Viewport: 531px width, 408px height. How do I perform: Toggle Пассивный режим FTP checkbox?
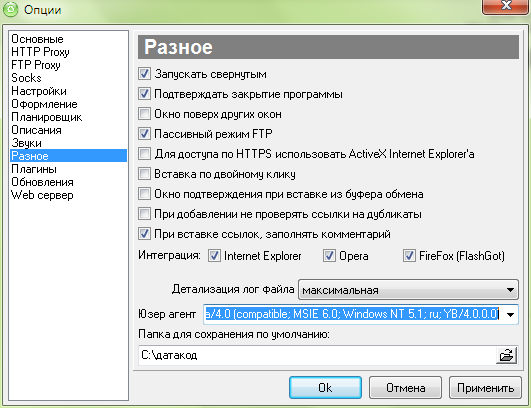(x=144, y=134)
